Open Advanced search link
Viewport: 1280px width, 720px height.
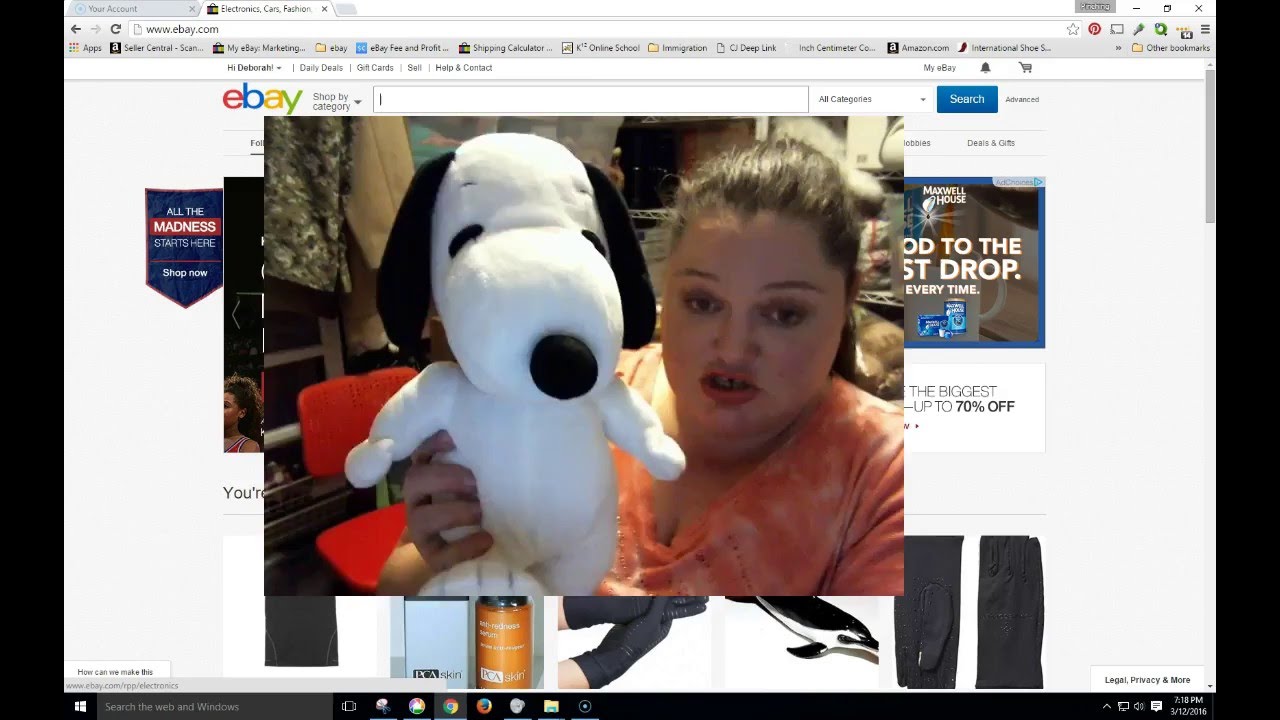point(1022,100)
